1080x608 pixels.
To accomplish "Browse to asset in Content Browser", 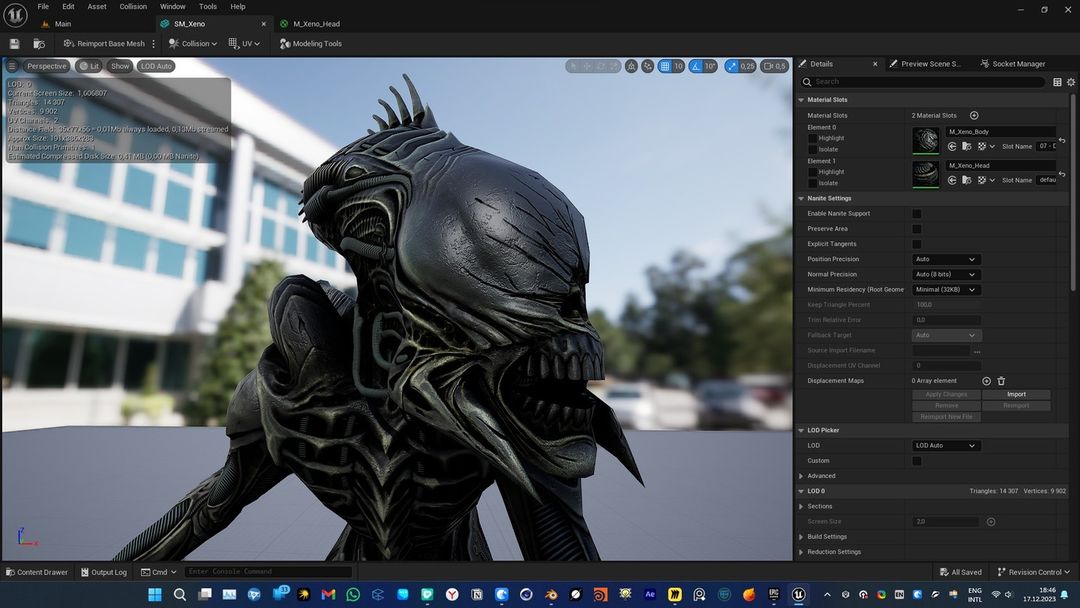I will click(39, 44).
